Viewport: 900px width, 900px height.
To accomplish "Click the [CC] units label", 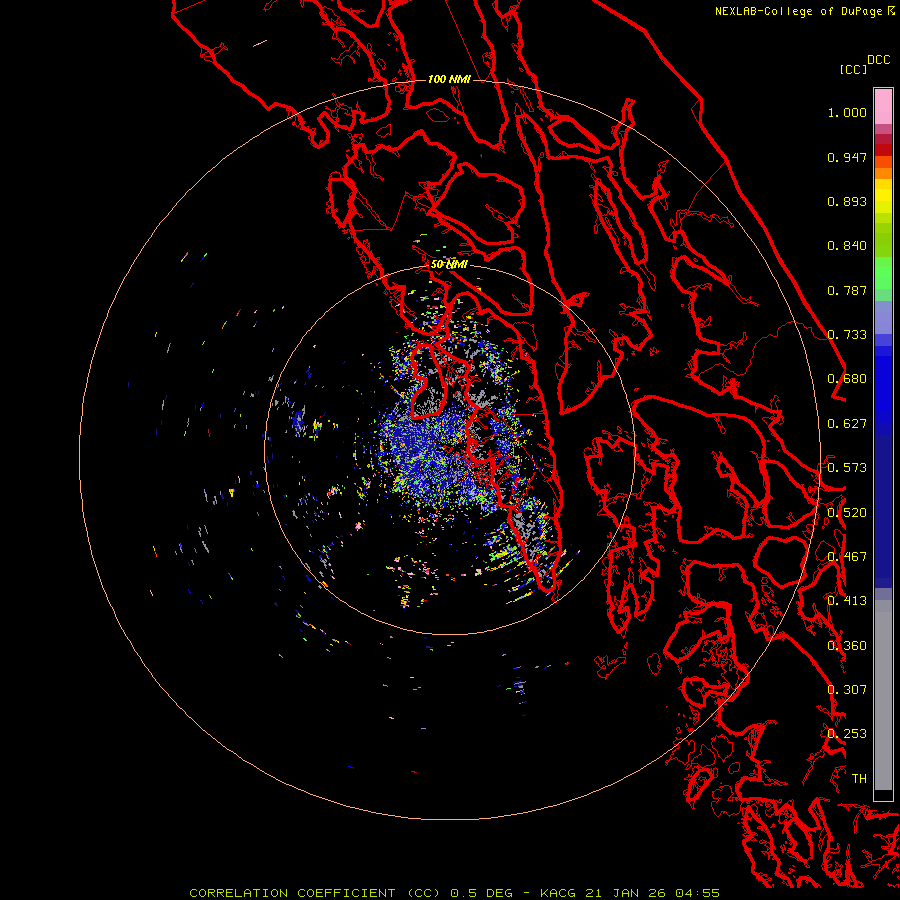I will pos(853,69).
